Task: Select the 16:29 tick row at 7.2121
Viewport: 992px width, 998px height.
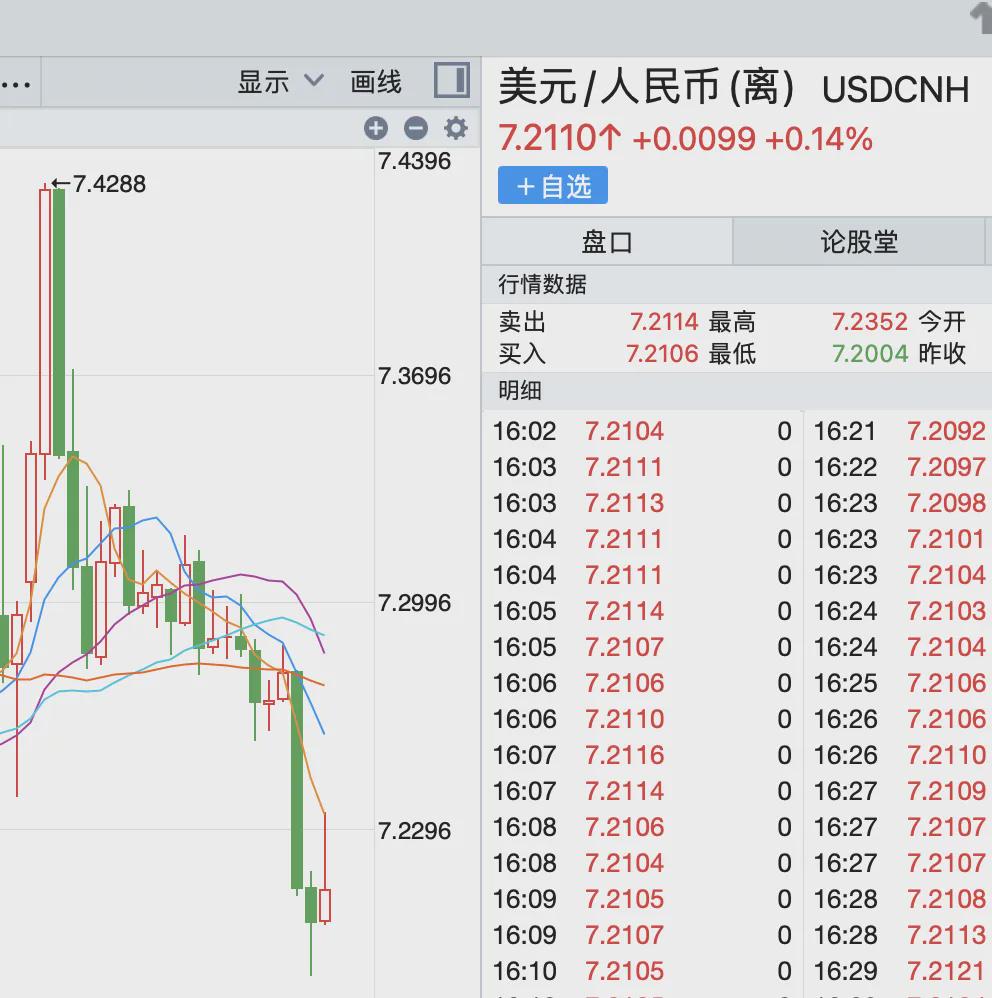Action: [900, 971]
